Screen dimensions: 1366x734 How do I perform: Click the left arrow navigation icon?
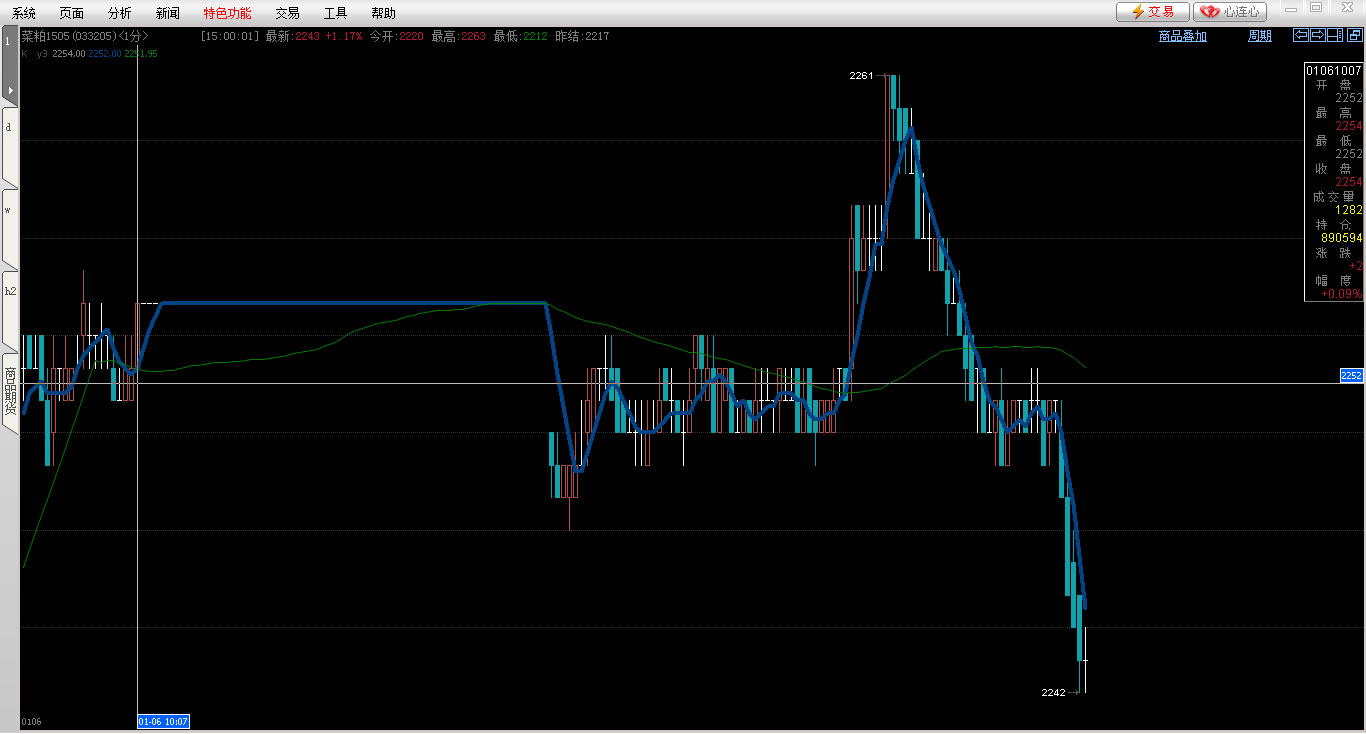coord(1301,35)
